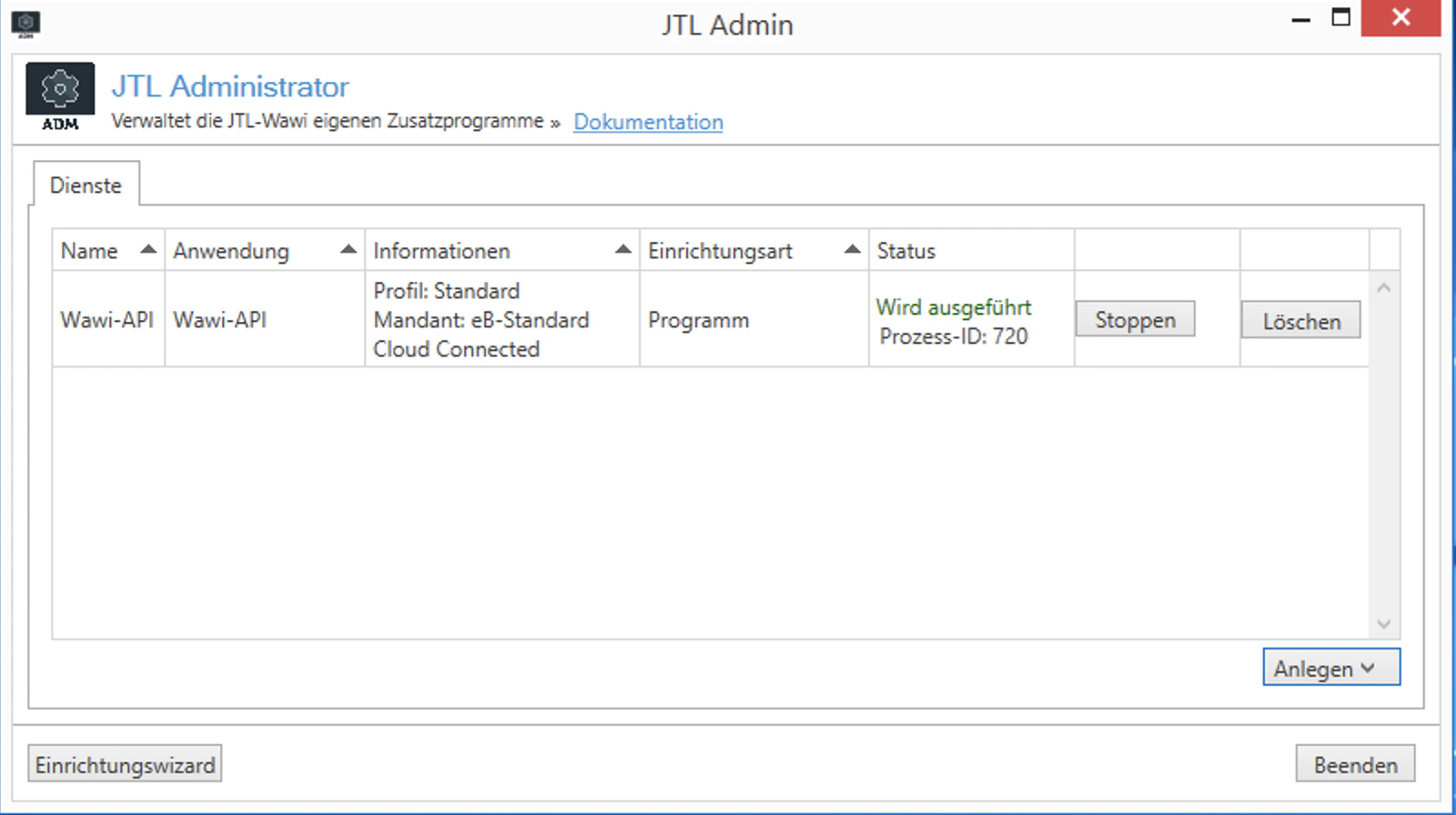Click the JTL Admin title bar icon
The width and height of the screenshot is (1456, 815).
(25, 23)
